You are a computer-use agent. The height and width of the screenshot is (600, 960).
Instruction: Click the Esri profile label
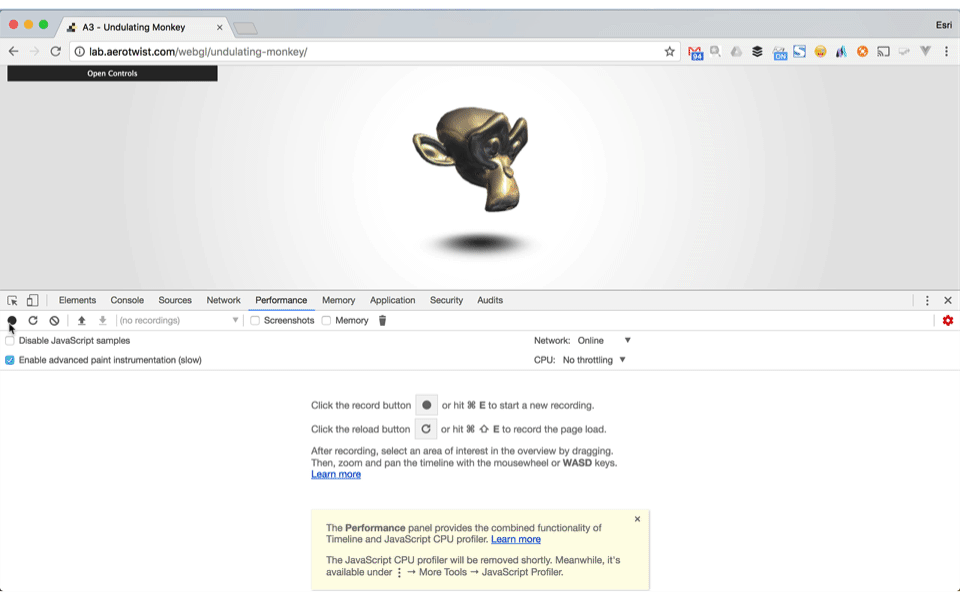[x=943, y=25]
